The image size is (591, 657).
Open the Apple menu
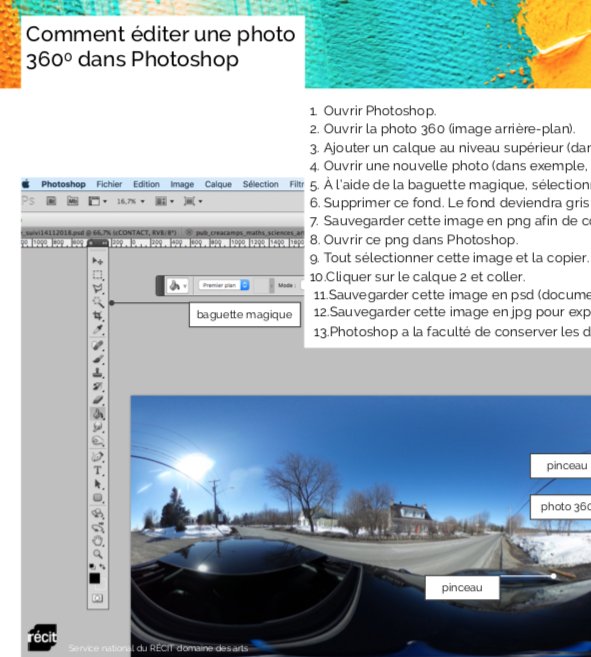(x=26, y=184)
